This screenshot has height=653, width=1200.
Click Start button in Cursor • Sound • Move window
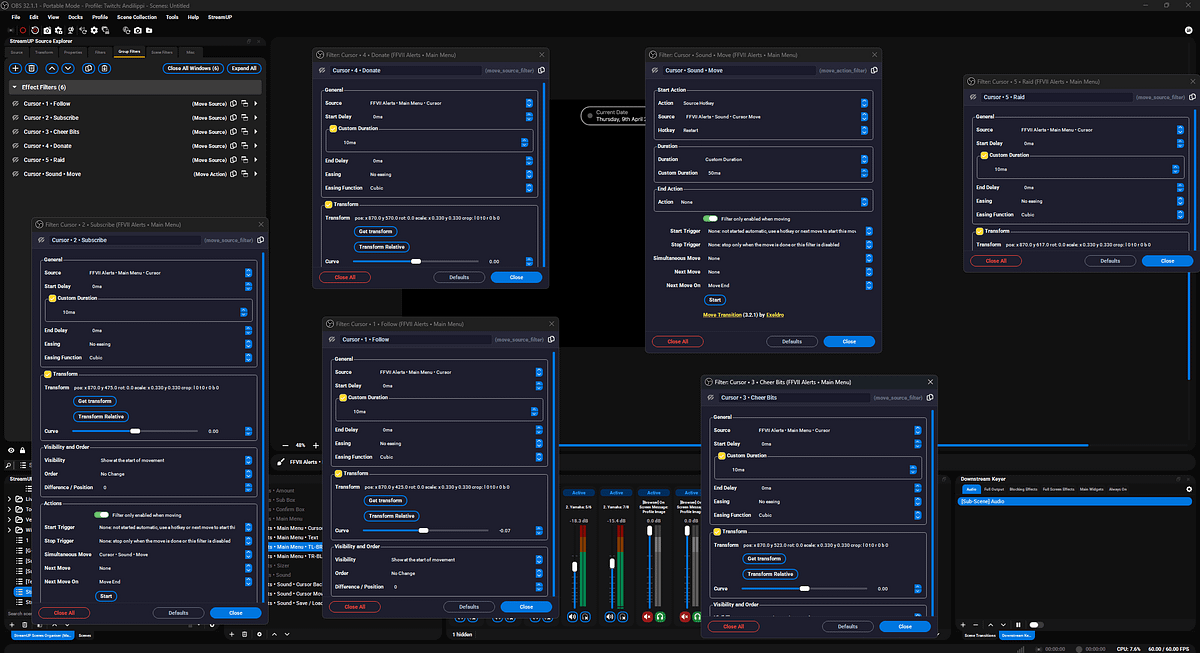pyautogui.click(x=715, y=299)
